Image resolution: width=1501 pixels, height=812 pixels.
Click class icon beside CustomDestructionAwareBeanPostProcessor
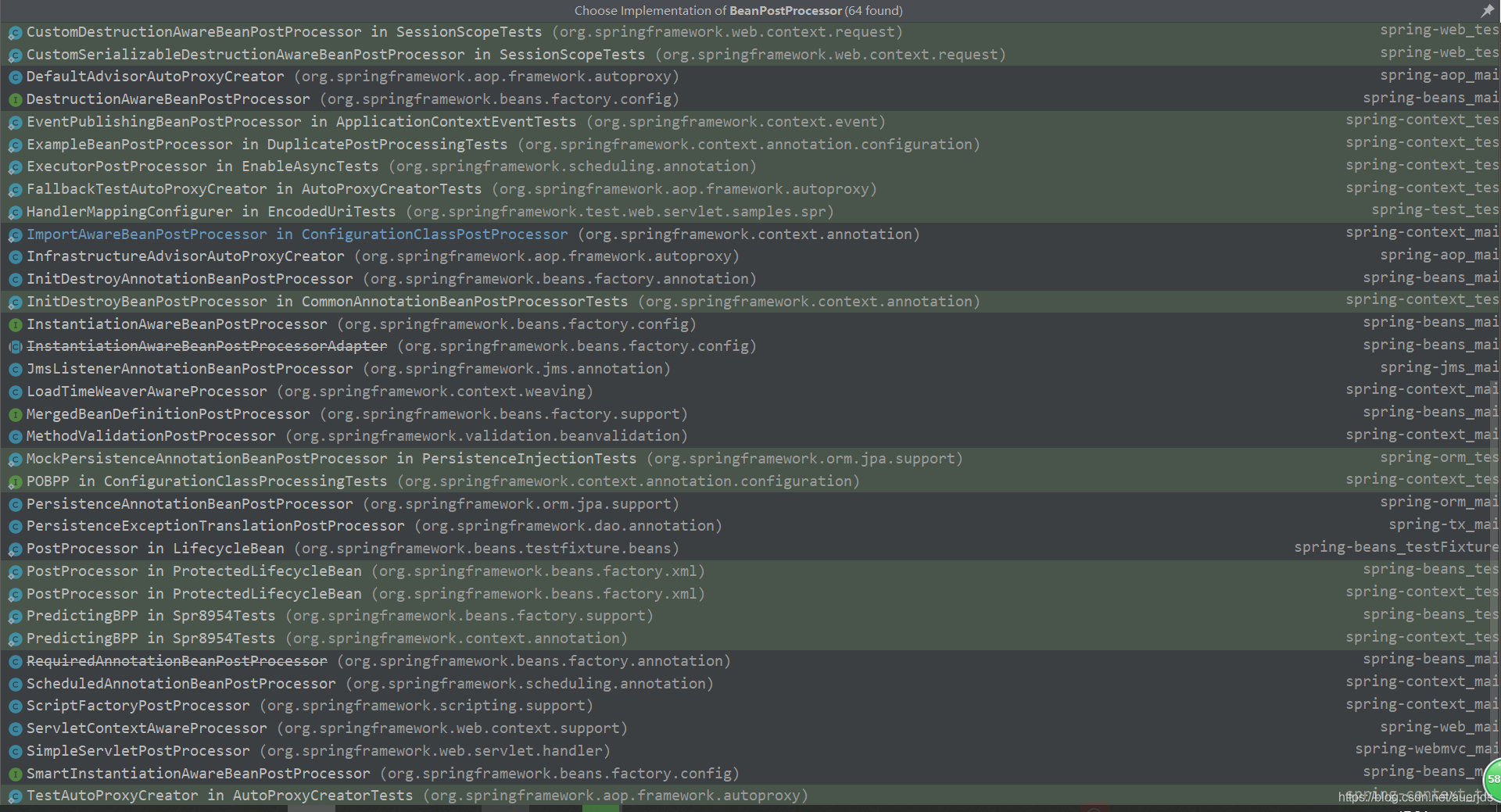click(15, 33)
